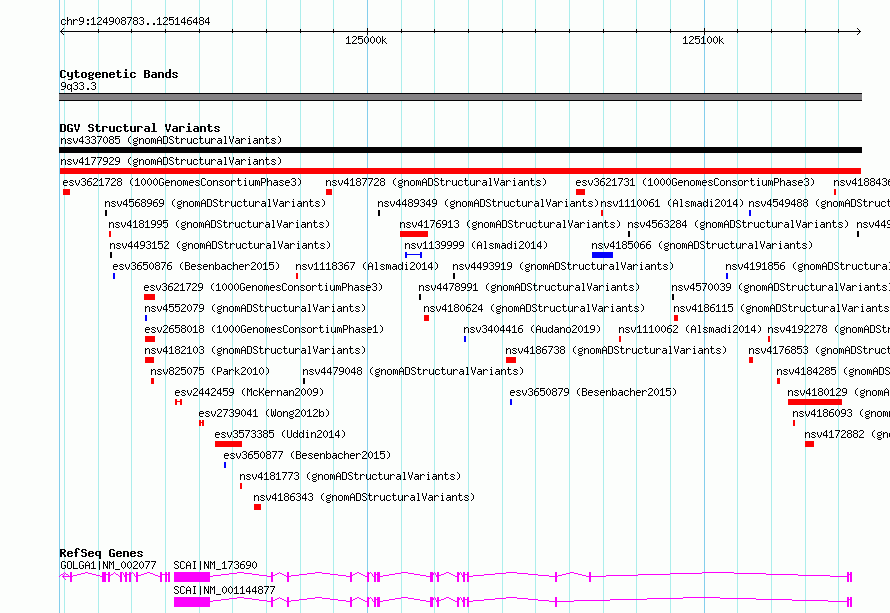The height and width of the screenshot is (613, 890).
Task: Select the nsv4552079 variant label
Action: click(x=255, y=308)
